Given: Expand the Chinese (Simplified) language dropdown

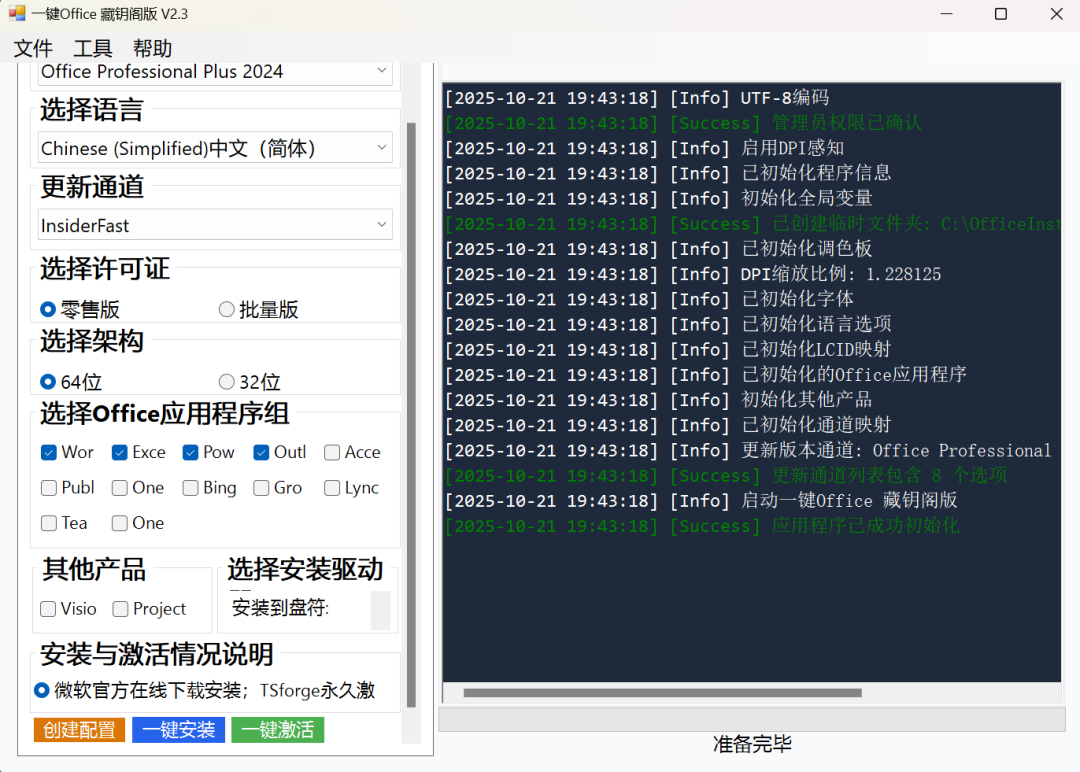Looking at the screenshot, I should click(215, 148).
